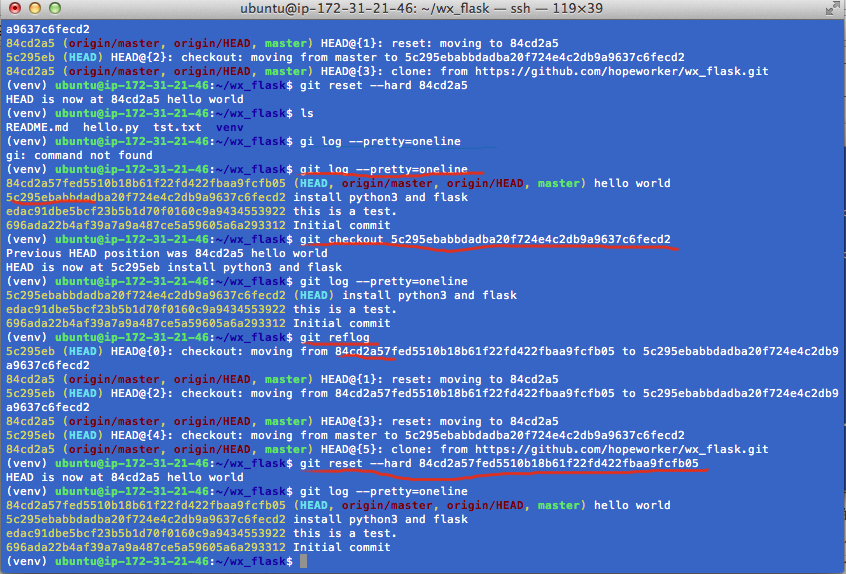Click the 'git reflog' command
The height and width of the screenshot is (574, 846).
click(335, 337)
